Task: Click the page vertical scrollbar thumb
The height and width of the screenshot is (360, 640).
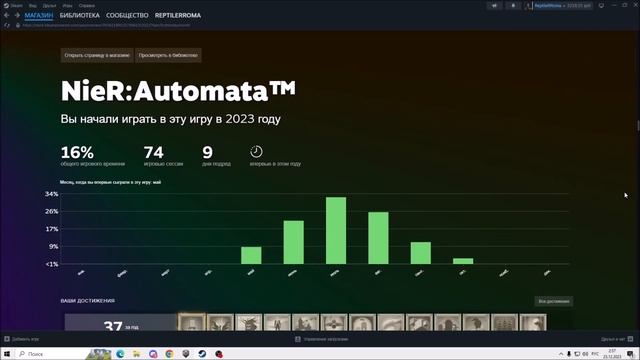Action: 638,126
